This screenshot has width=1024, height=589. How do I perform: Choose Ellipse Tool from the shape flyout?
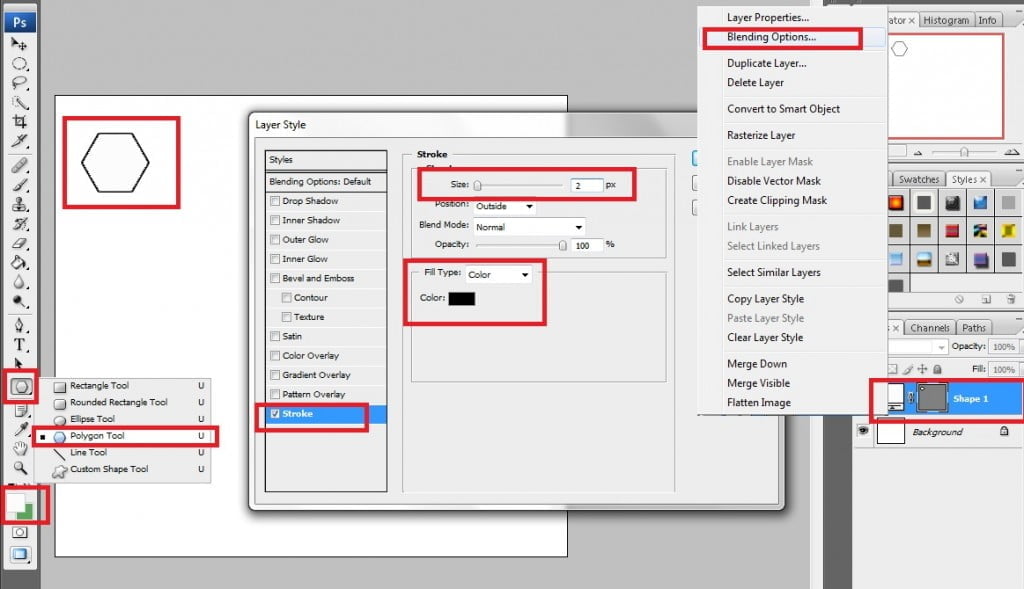tap(92, 419)
